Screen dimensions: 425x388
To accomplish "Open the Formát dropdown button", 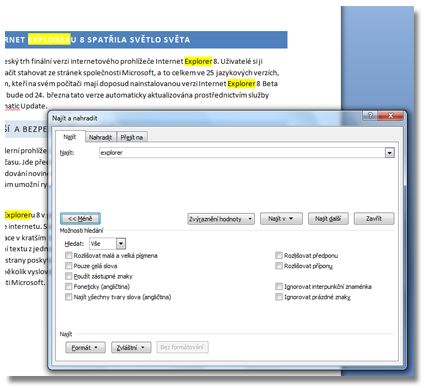I will [85, 347].
